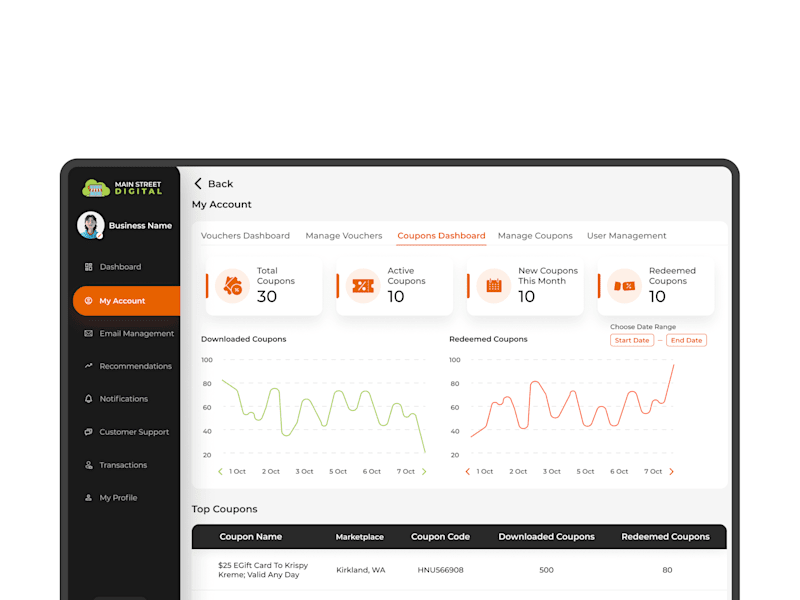Click the Dashboard grid icon
The image size is (800, 600).
coord(89,267)
